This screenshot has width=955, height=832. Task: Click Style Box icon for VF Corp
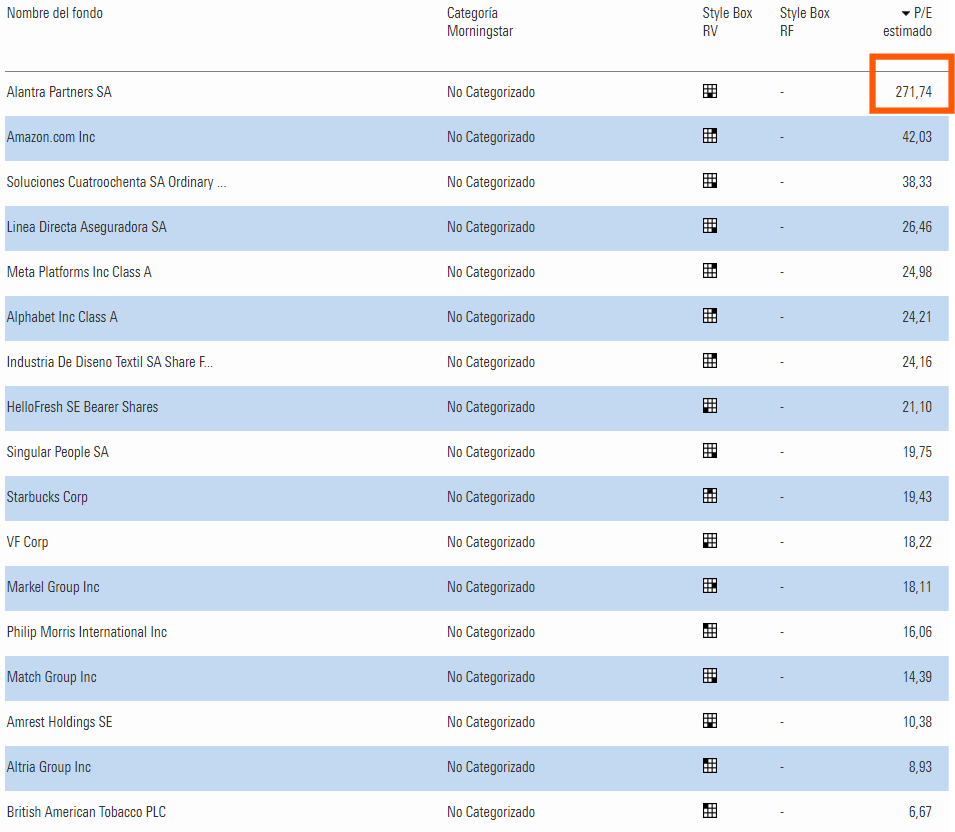click(x=710, y=541)
